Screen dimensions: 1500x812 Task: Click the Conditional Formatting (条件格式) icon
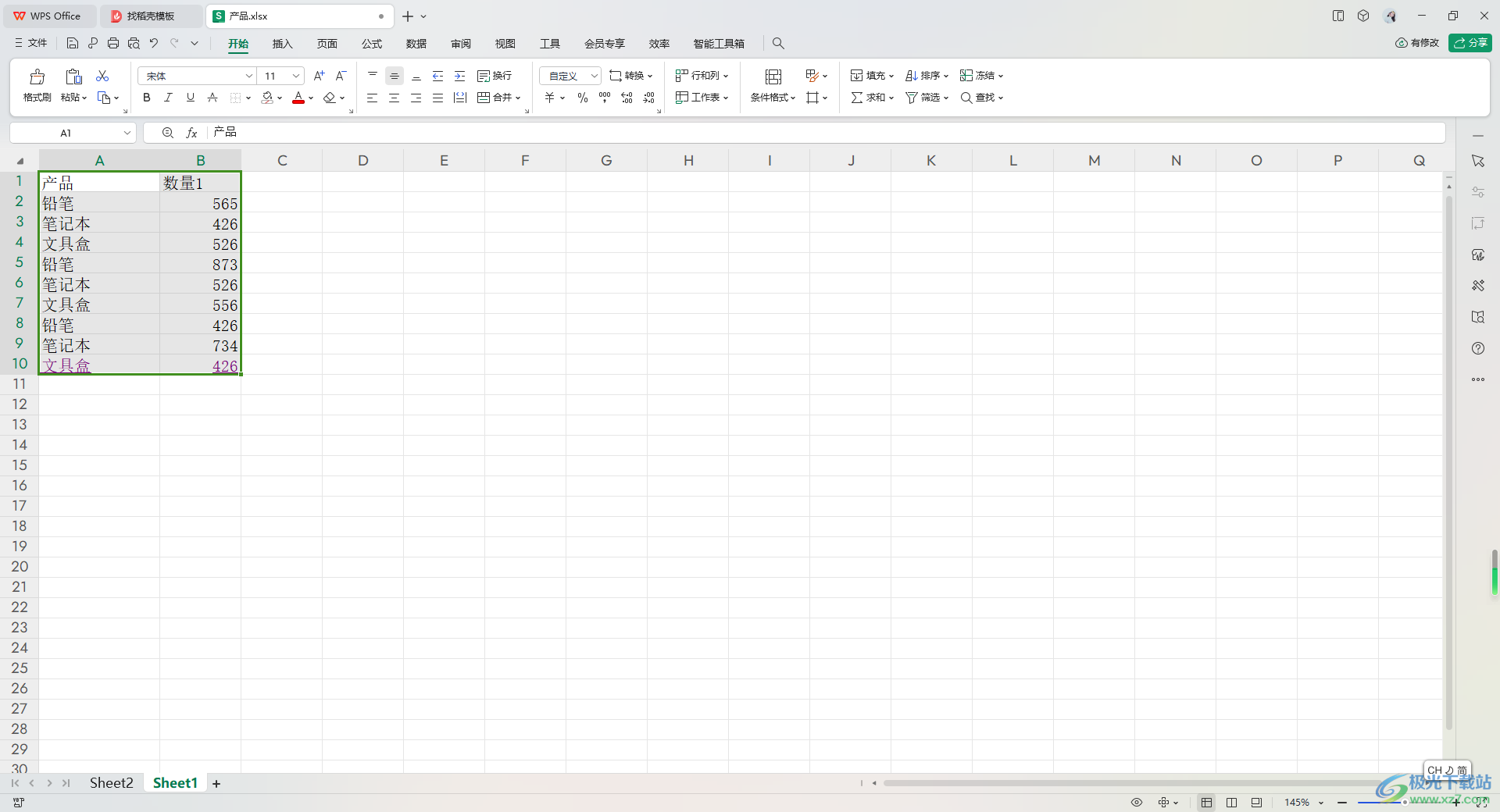coord(773,77)
